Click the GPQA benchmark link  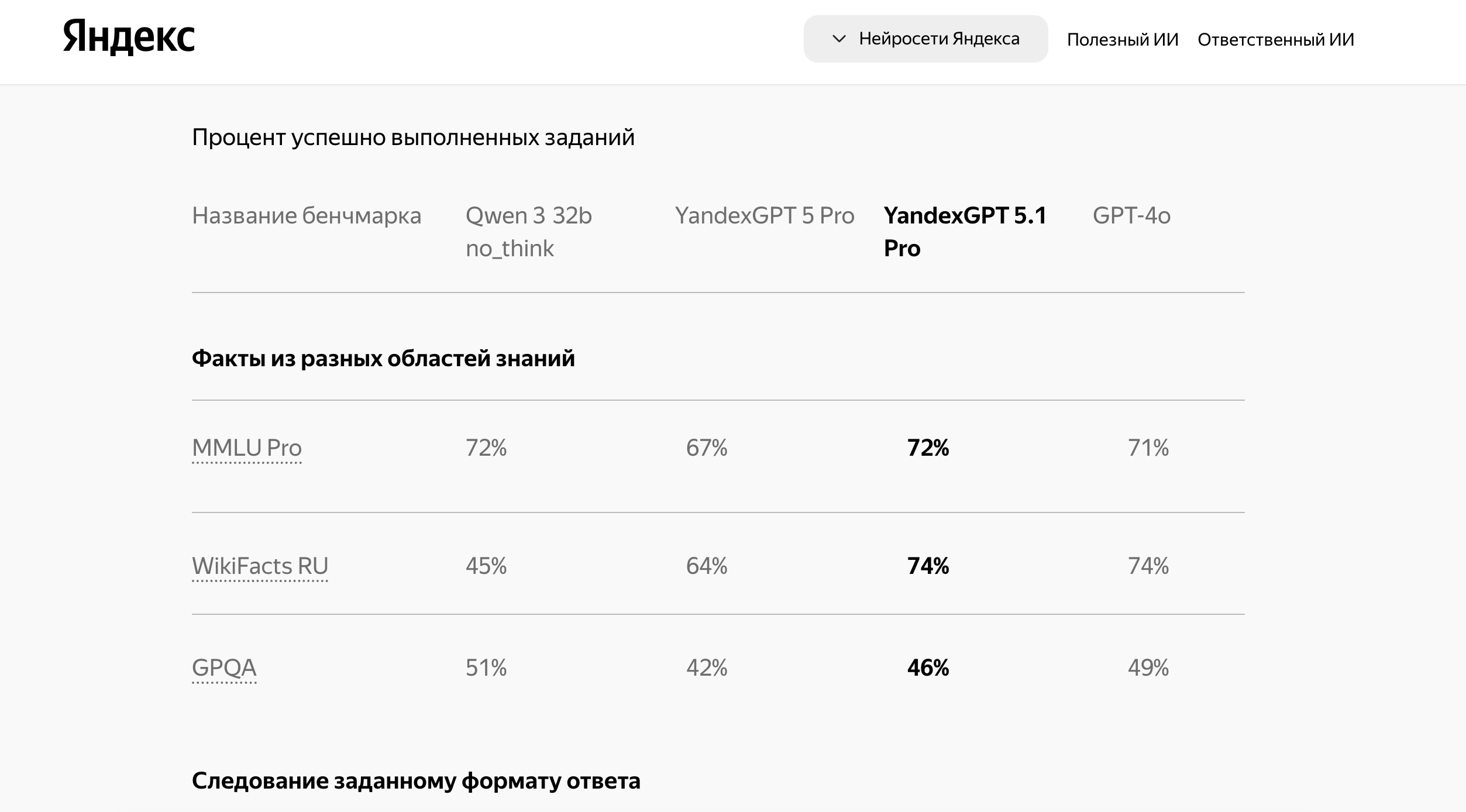click(224, 668)
